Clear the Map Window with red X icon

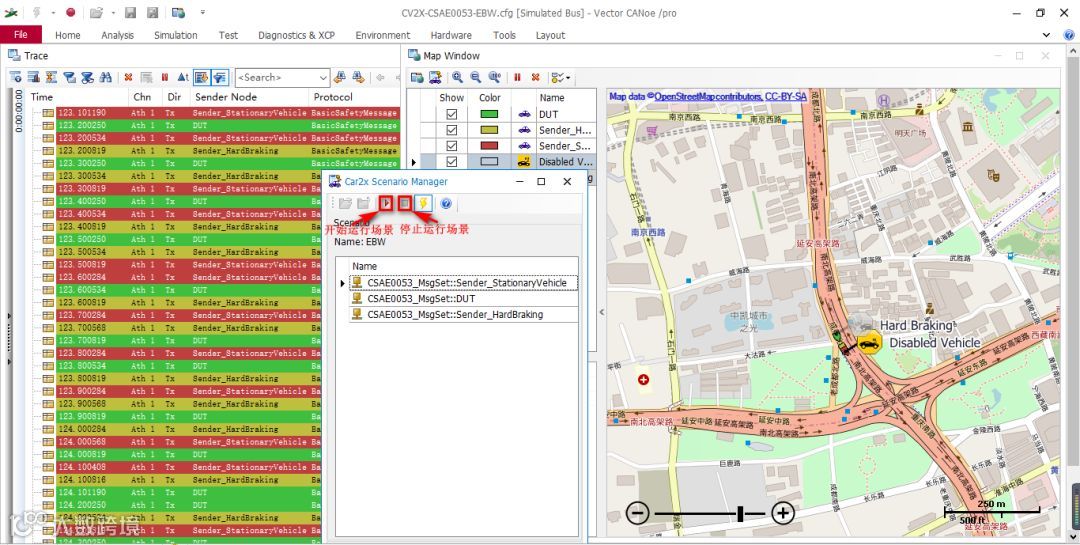coord(535,77)
